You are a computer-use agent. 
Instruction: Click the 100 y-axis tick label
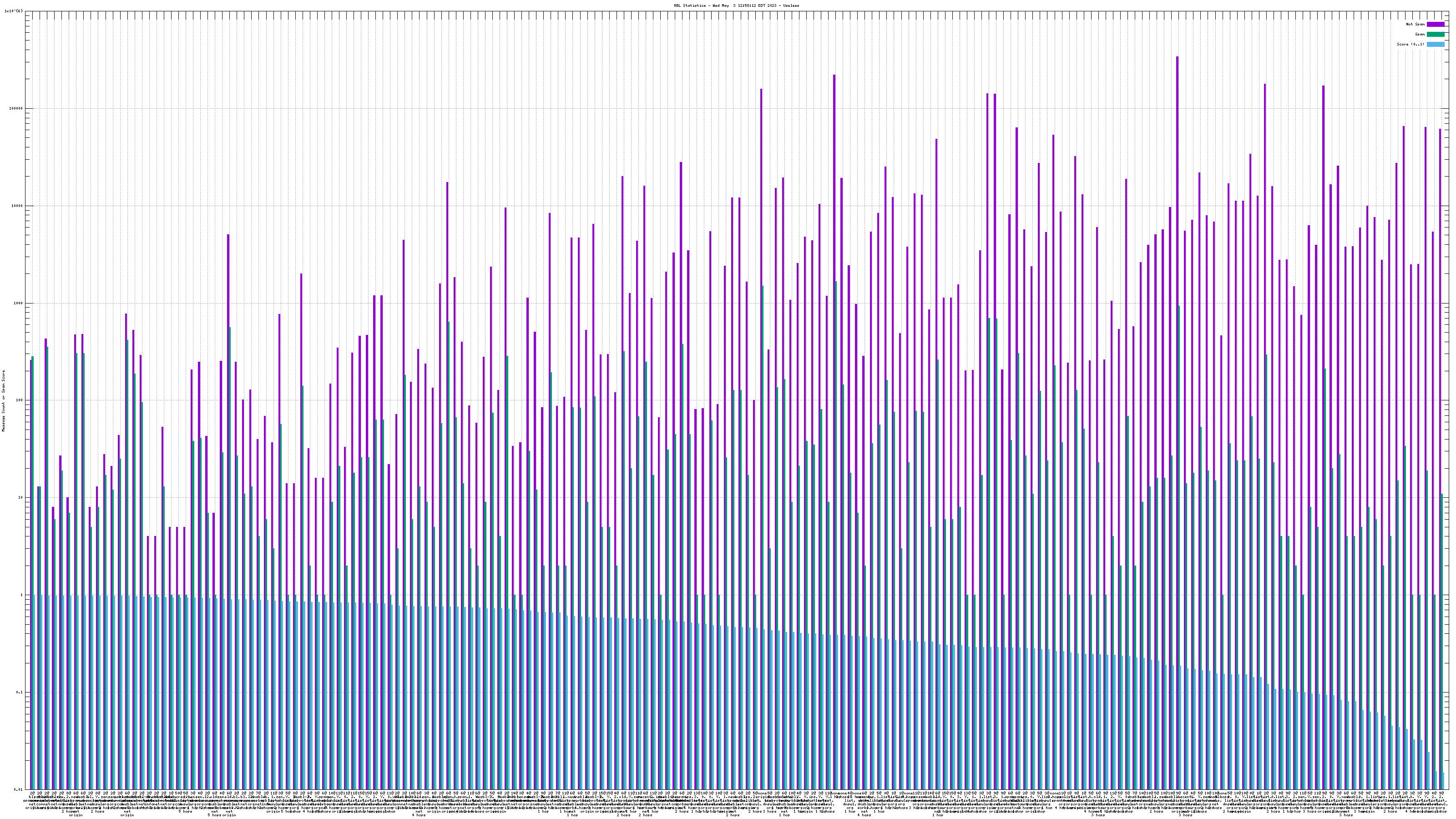pyautogui.click(x=20, y=400)
